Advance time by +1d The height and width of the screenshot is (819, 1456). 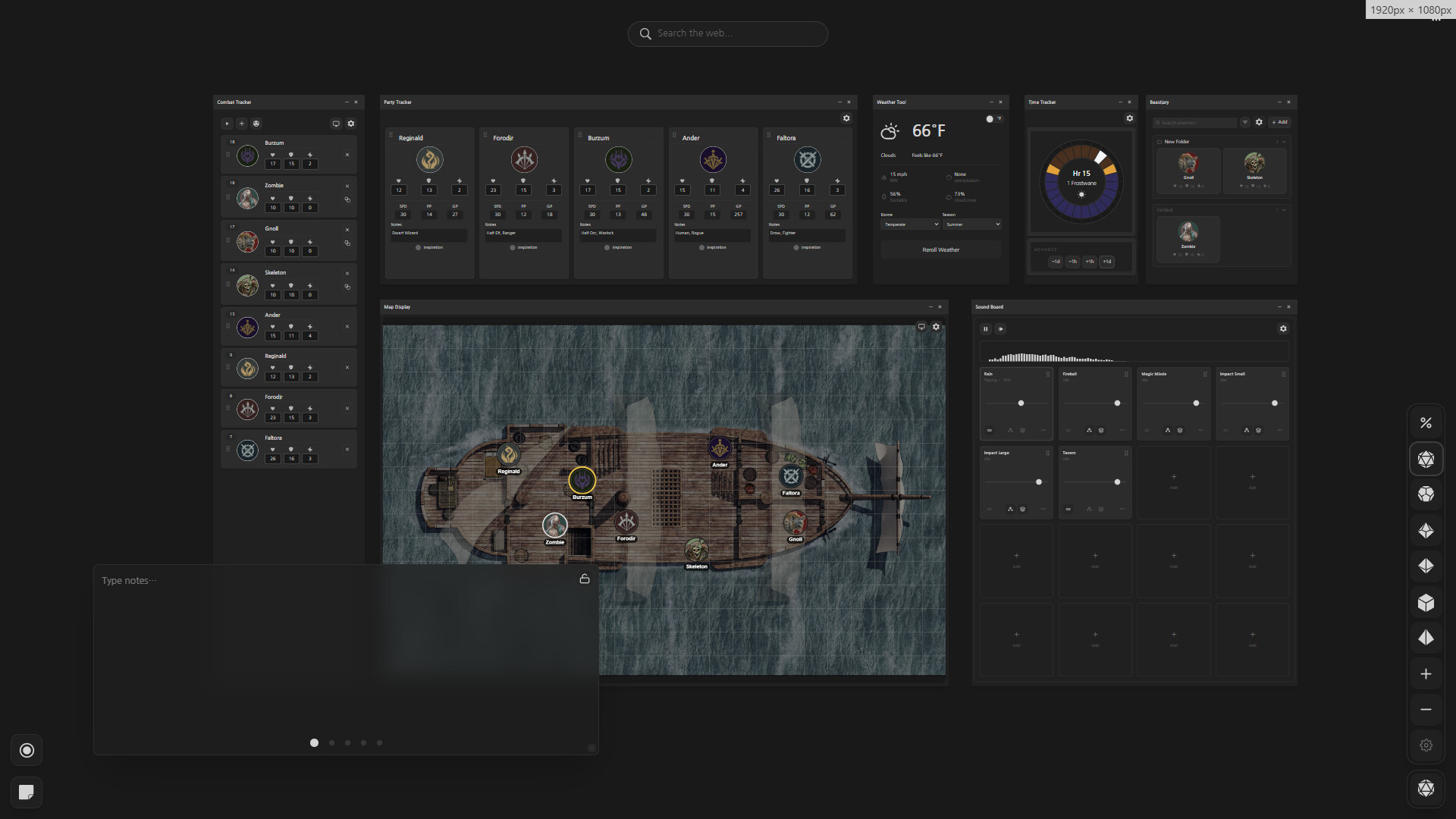pos(1107,262)
